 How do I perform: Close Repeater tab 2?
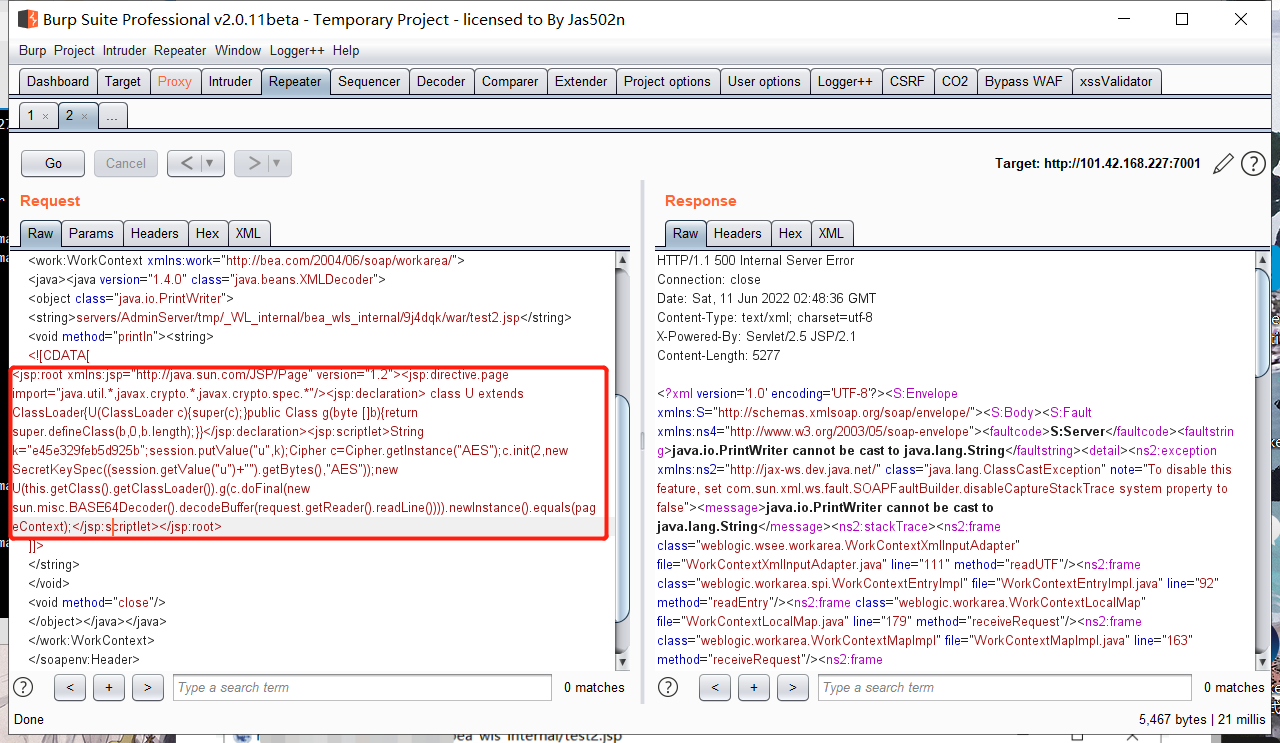(x=84, y=117)
